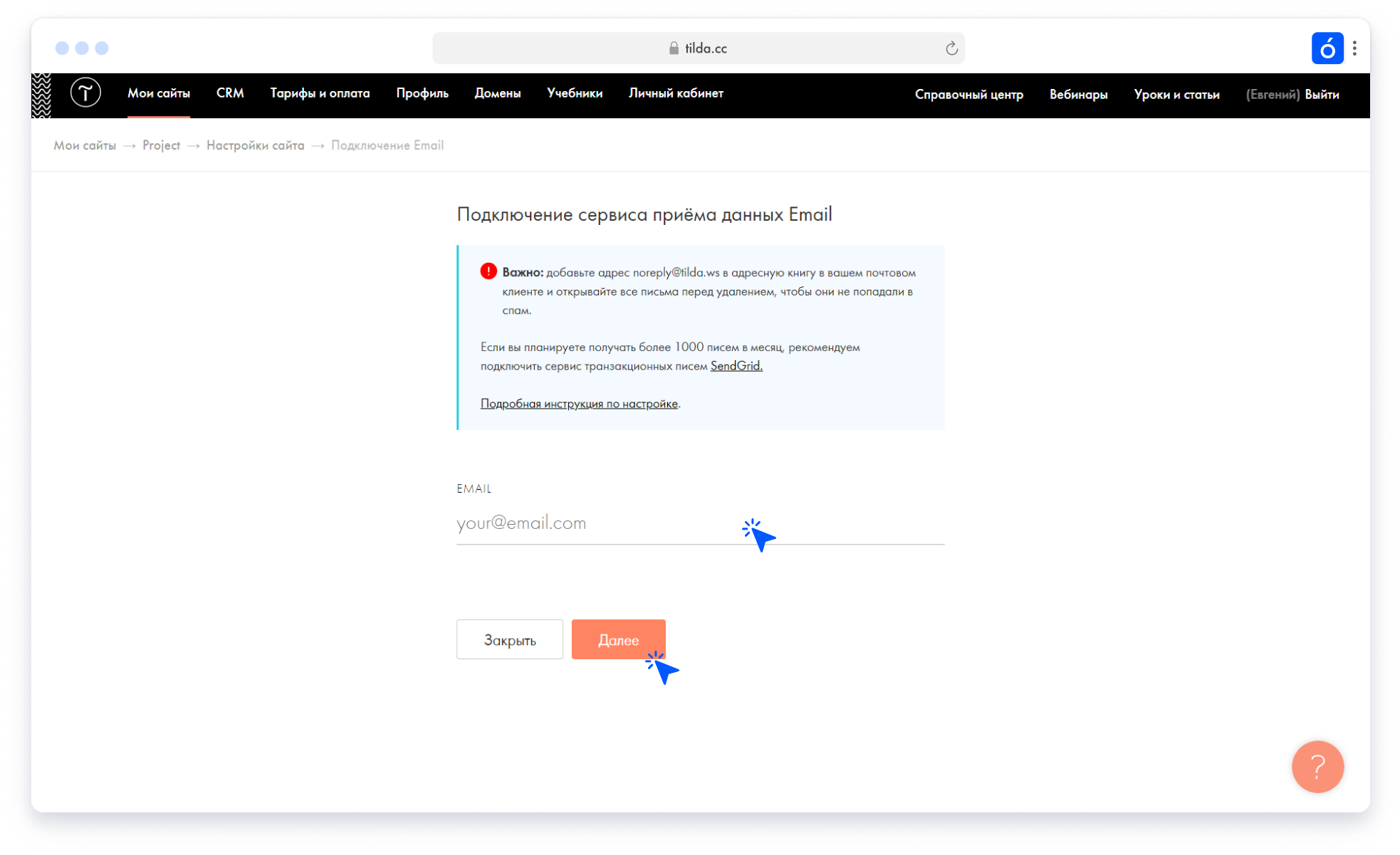Reload page with browser refresh icon
This screenshot has height=855, width=1400.
(x=951, y=48)
